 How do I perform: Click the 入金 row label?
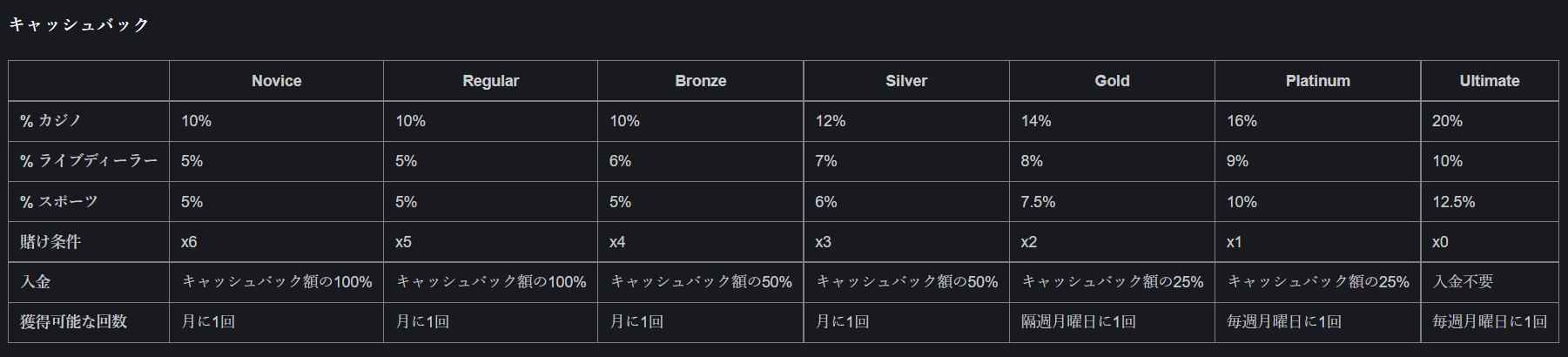(x=36, y=282)
